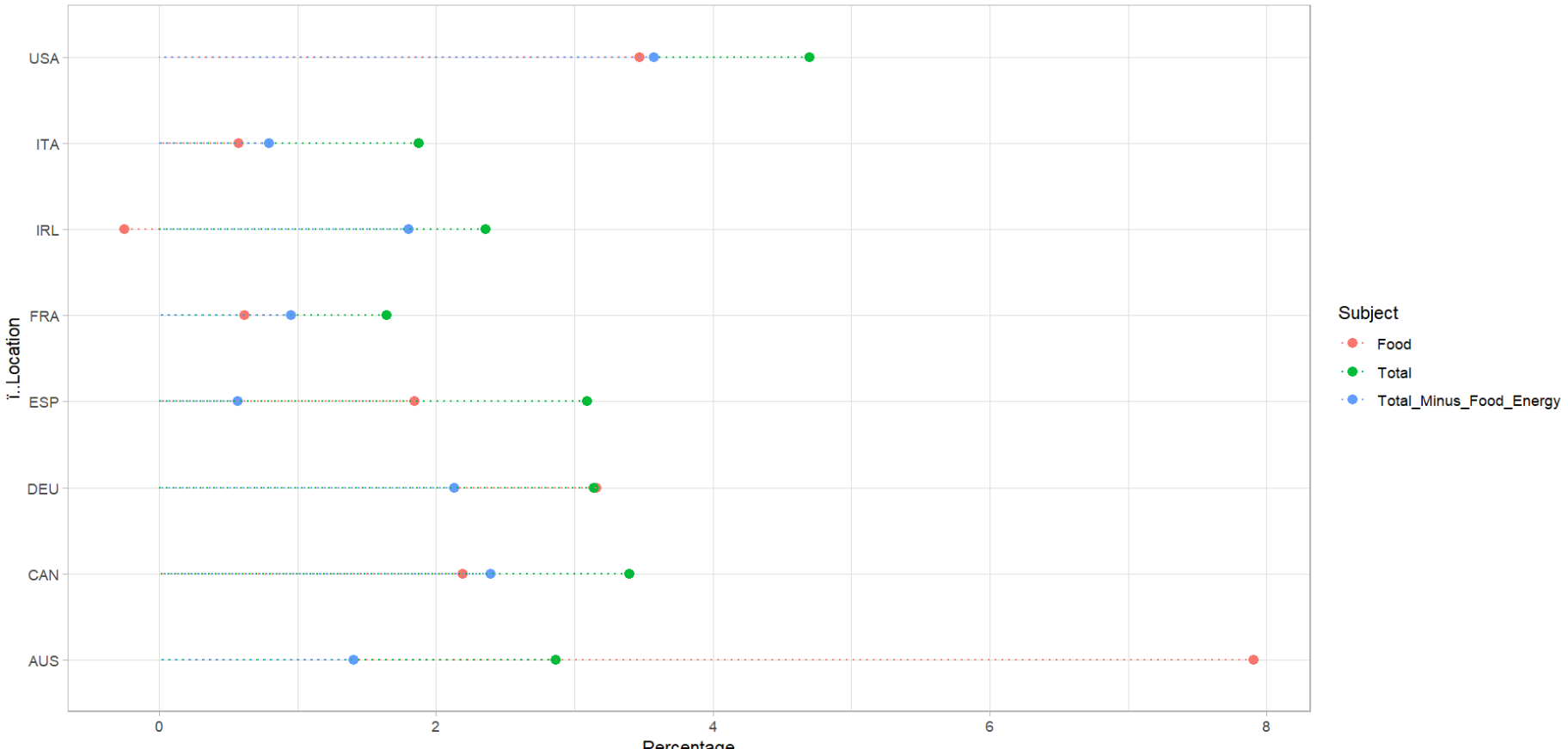Screen dimensions: 1568x749
Task: Click the Total legend label
Action: point(1393,372)
